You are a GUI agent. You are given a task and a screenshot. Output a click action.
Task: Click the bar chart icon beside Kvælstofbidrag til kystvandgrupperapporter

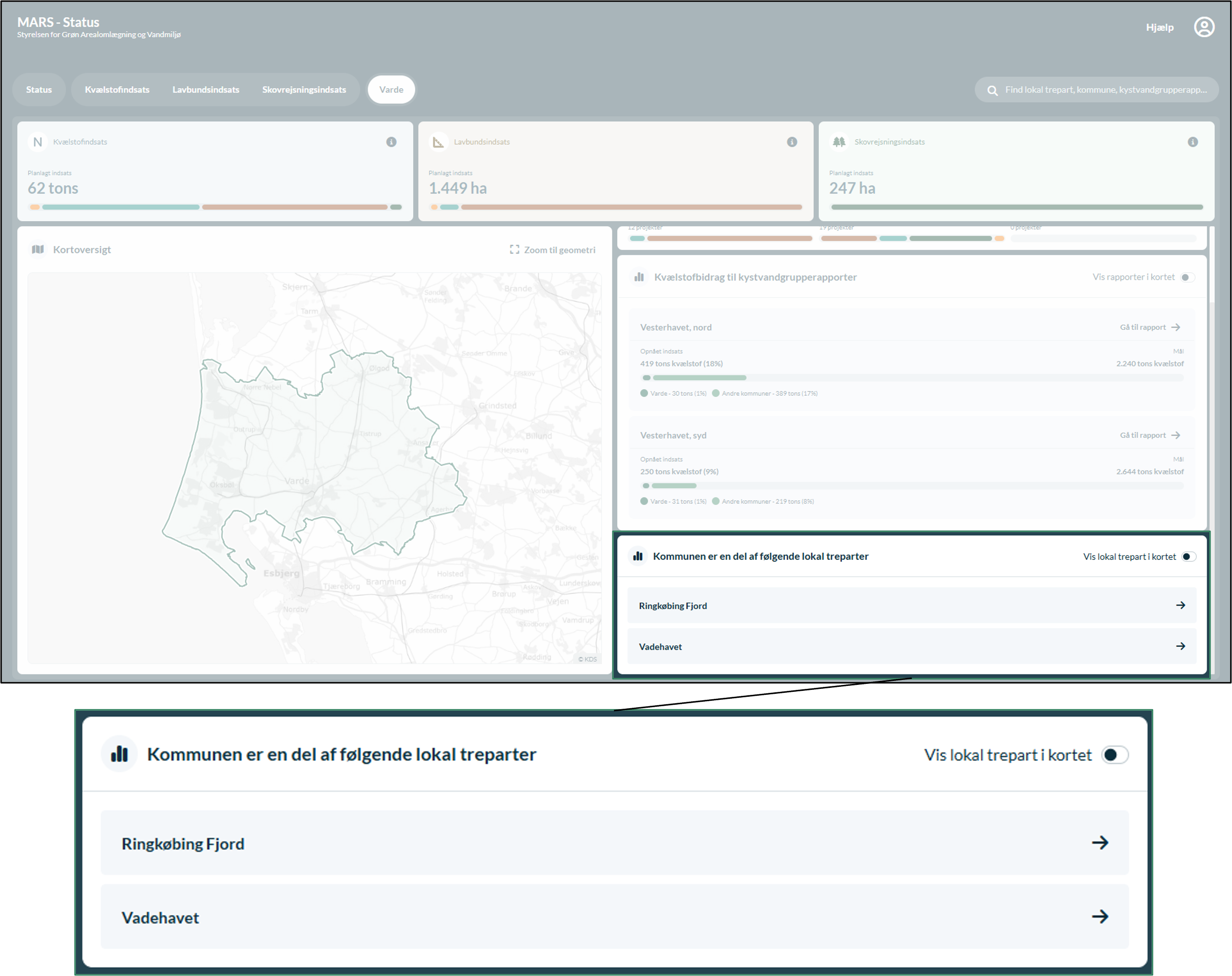pyautogui.click(x=639, y=277)
